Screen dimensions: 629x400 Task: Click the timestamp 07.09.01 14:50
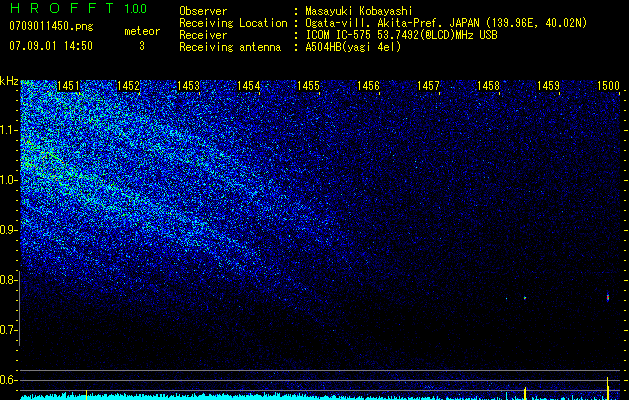(x=51, y=46)
